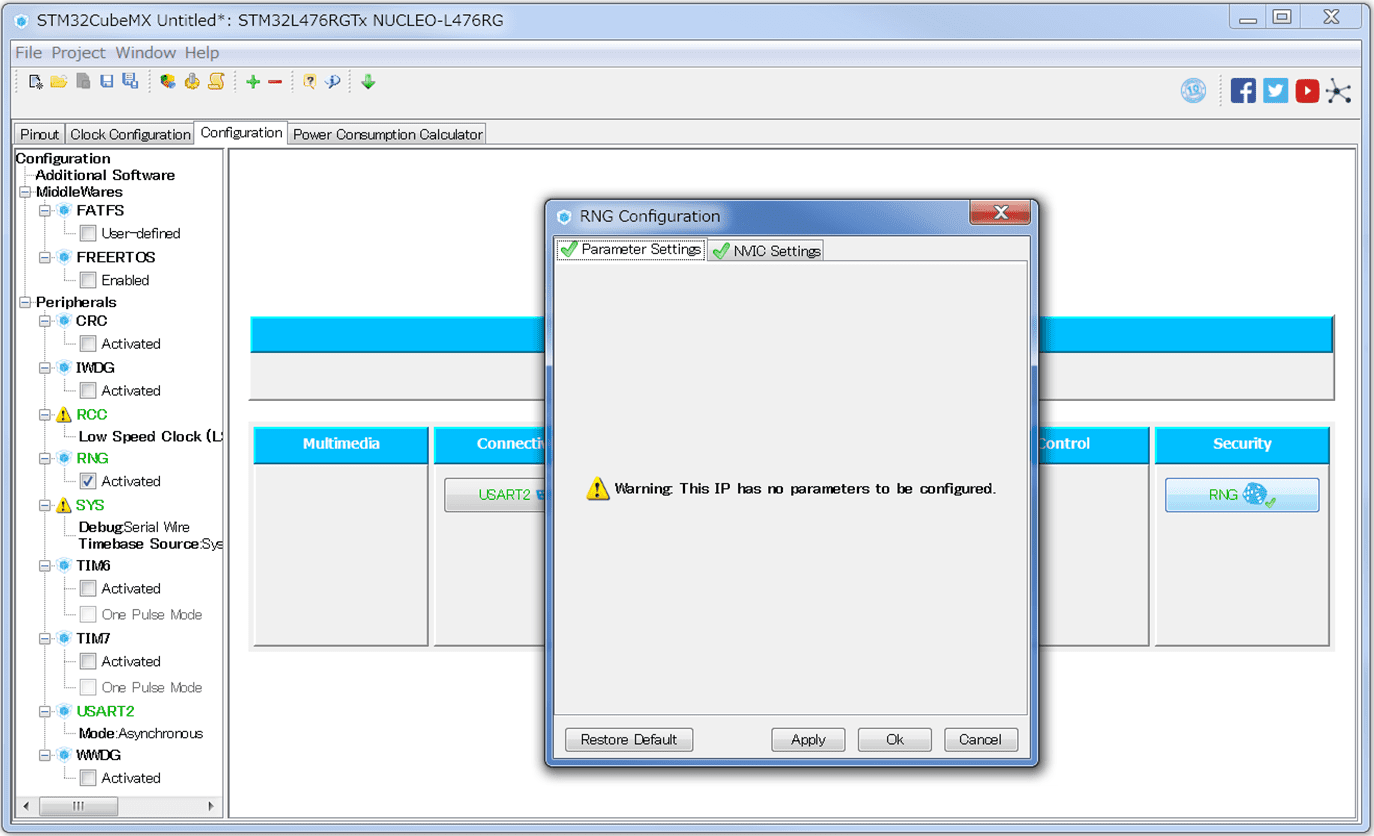Click the open folder toolbar icon
Screen dimensions: 1374x836
tap(58, 82)
